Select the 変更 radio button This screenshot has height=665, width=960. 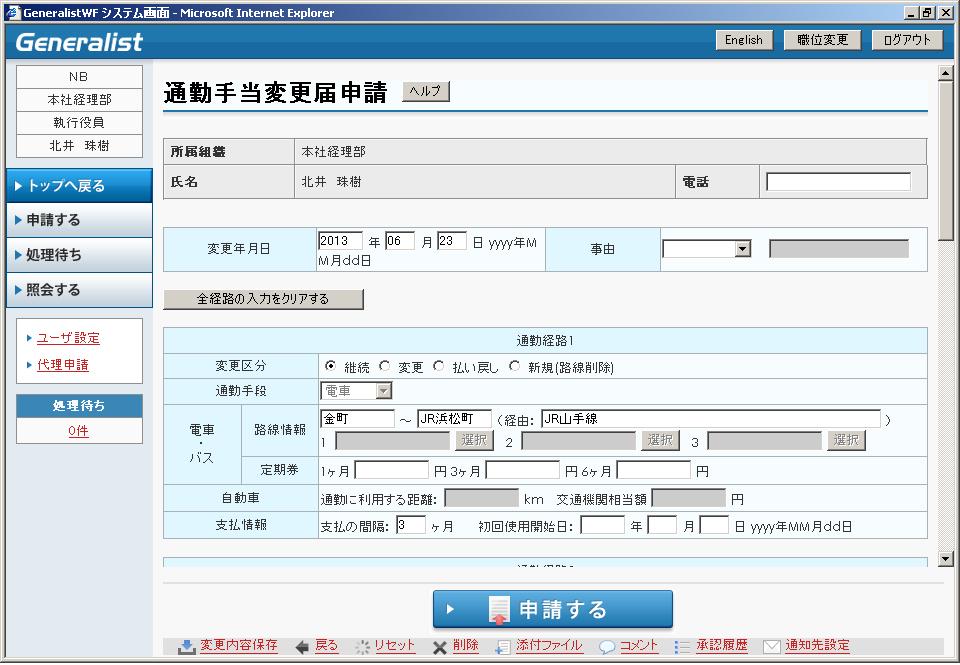coord(385,366)
